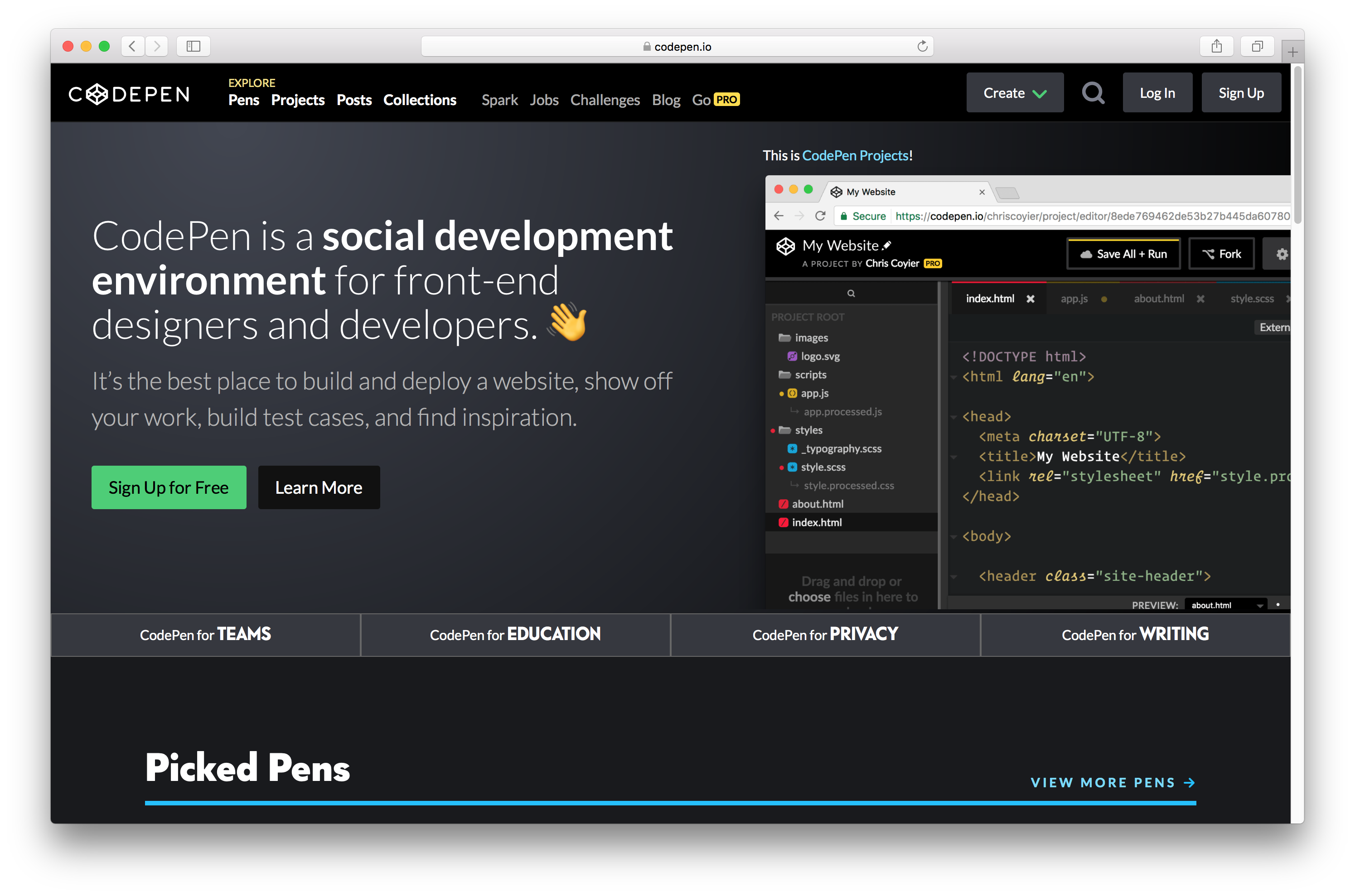1355x896 pixels.
Task: Select index.html in project tree
Action: pos(851,522)
